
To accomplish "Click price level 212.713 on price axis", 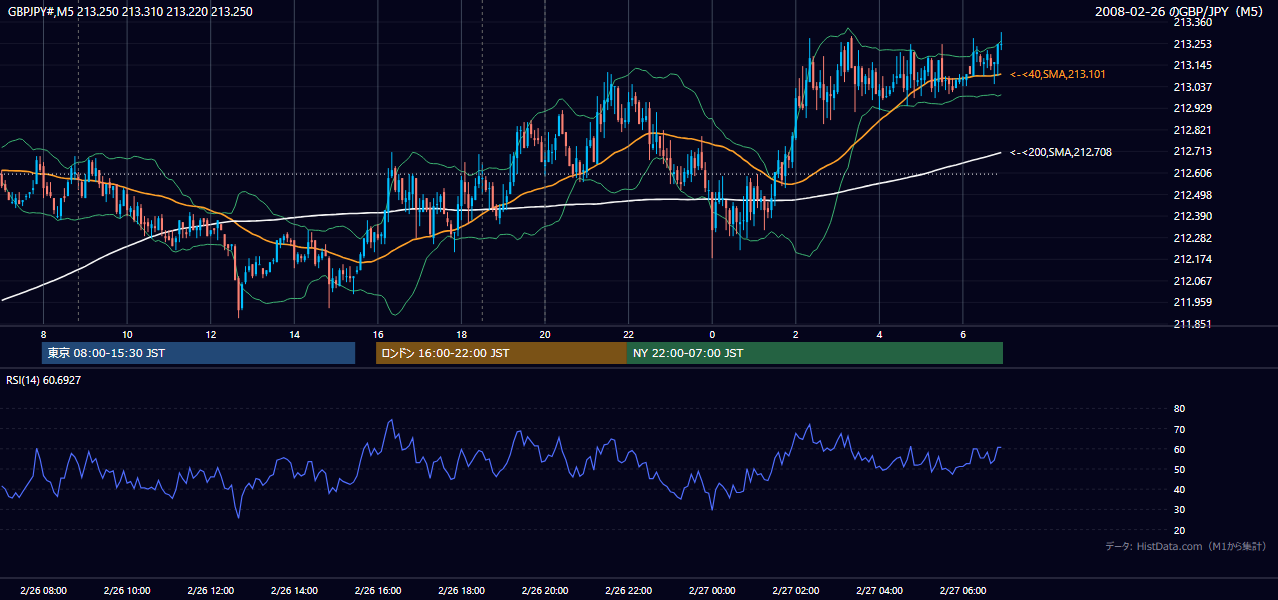I will pos(1192,152).
